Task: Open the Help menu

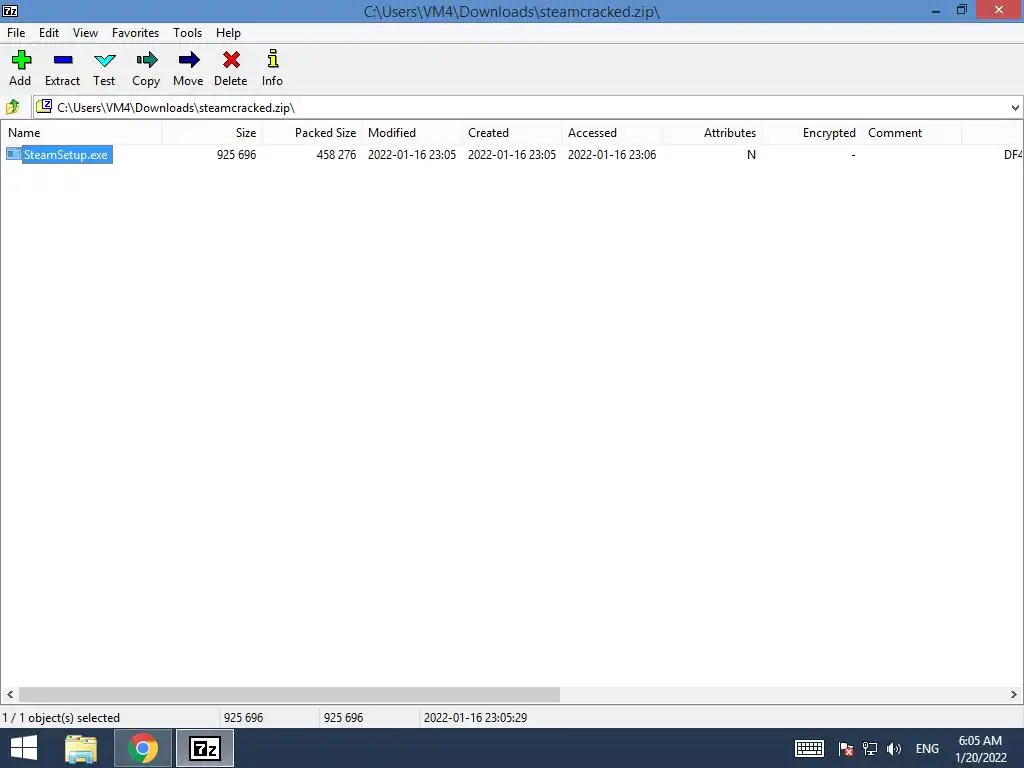Action: (x=229, y=33)
